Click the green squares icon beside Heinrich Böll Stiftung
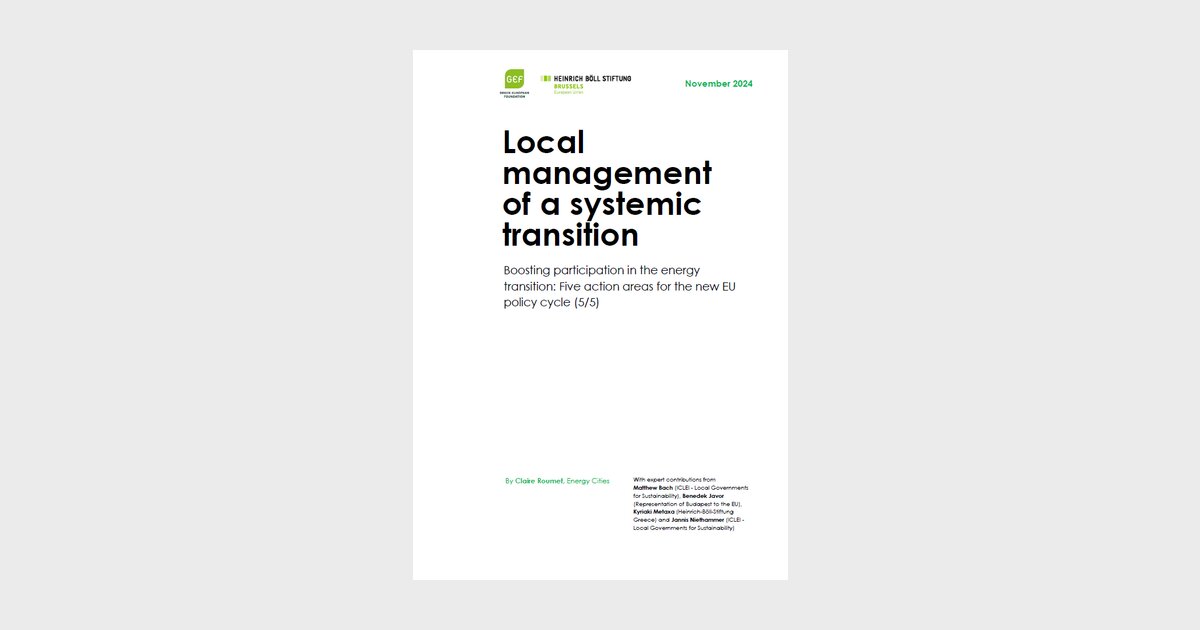Viewport: 1200px width, 630px height. [545, 78]
